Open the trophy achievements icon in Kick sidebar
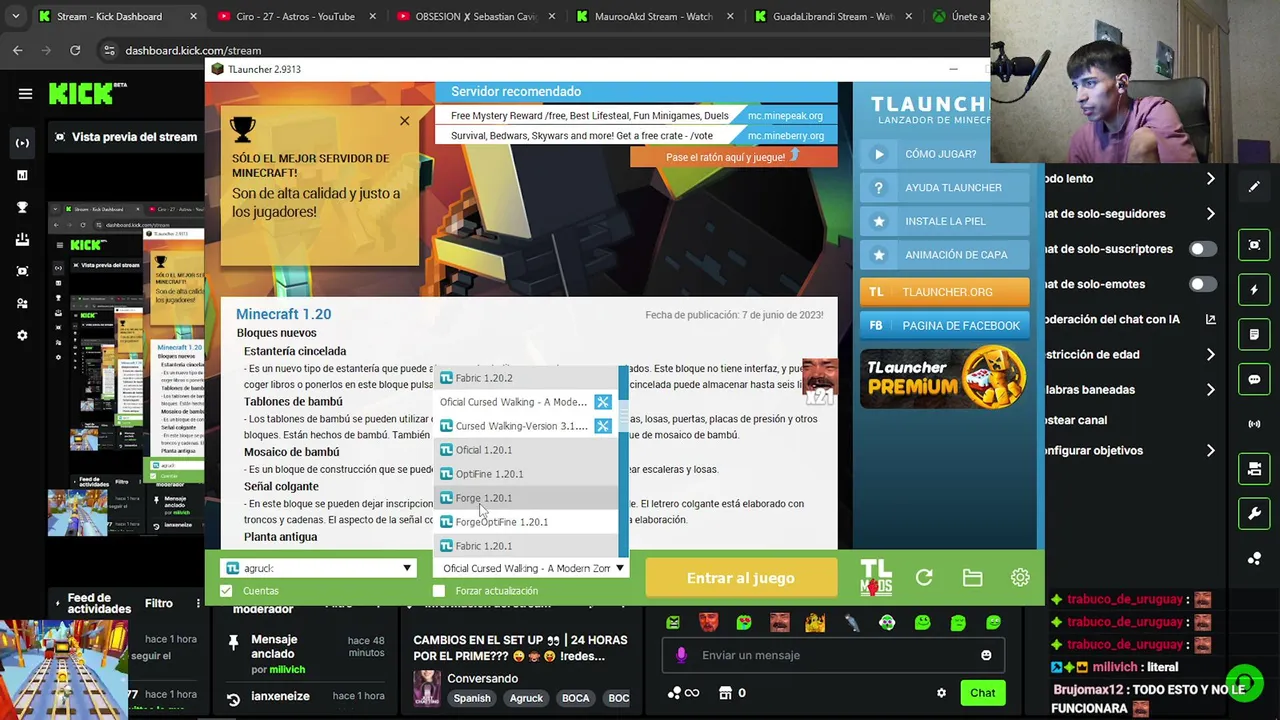The height and width of the screenshot is (720, 1280). pos(22,207)
